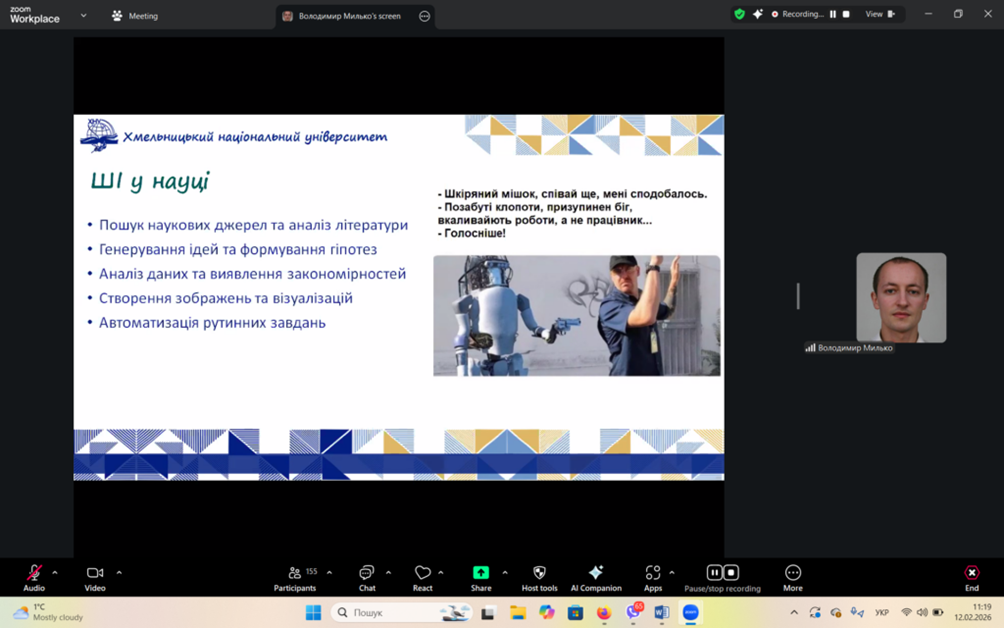Unmute the microphone with the Audio button
Image resolution: width=1004 pixels, height=628 pixels.
(x=34, y=573)
